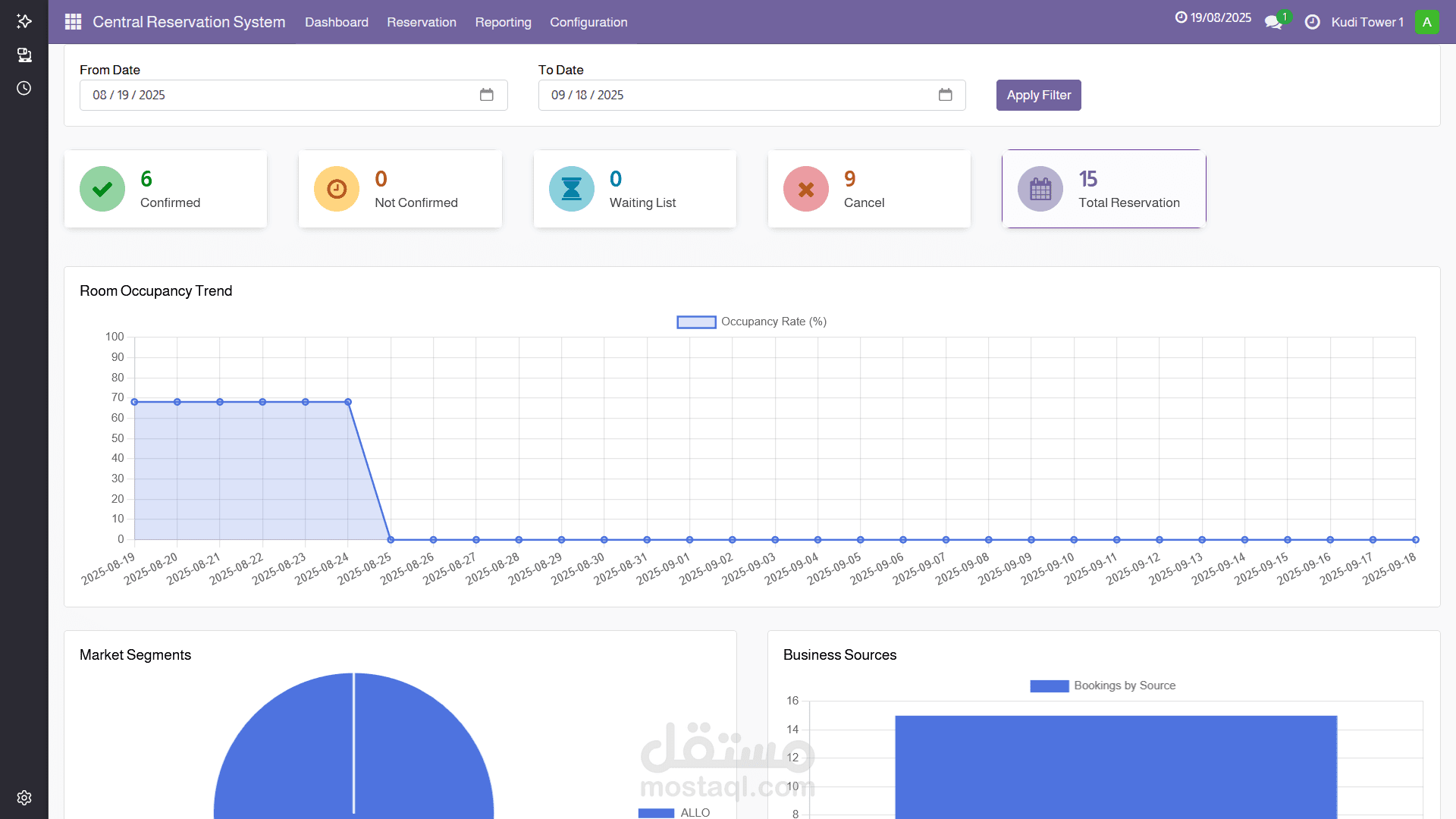Click the green user avatar A

tap(1426, 22)
